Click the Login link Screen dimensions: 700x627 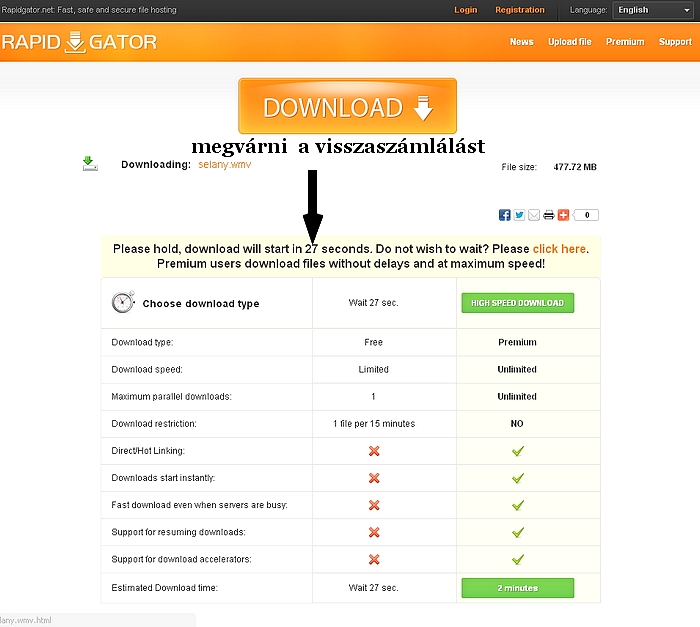pos(465,10)
